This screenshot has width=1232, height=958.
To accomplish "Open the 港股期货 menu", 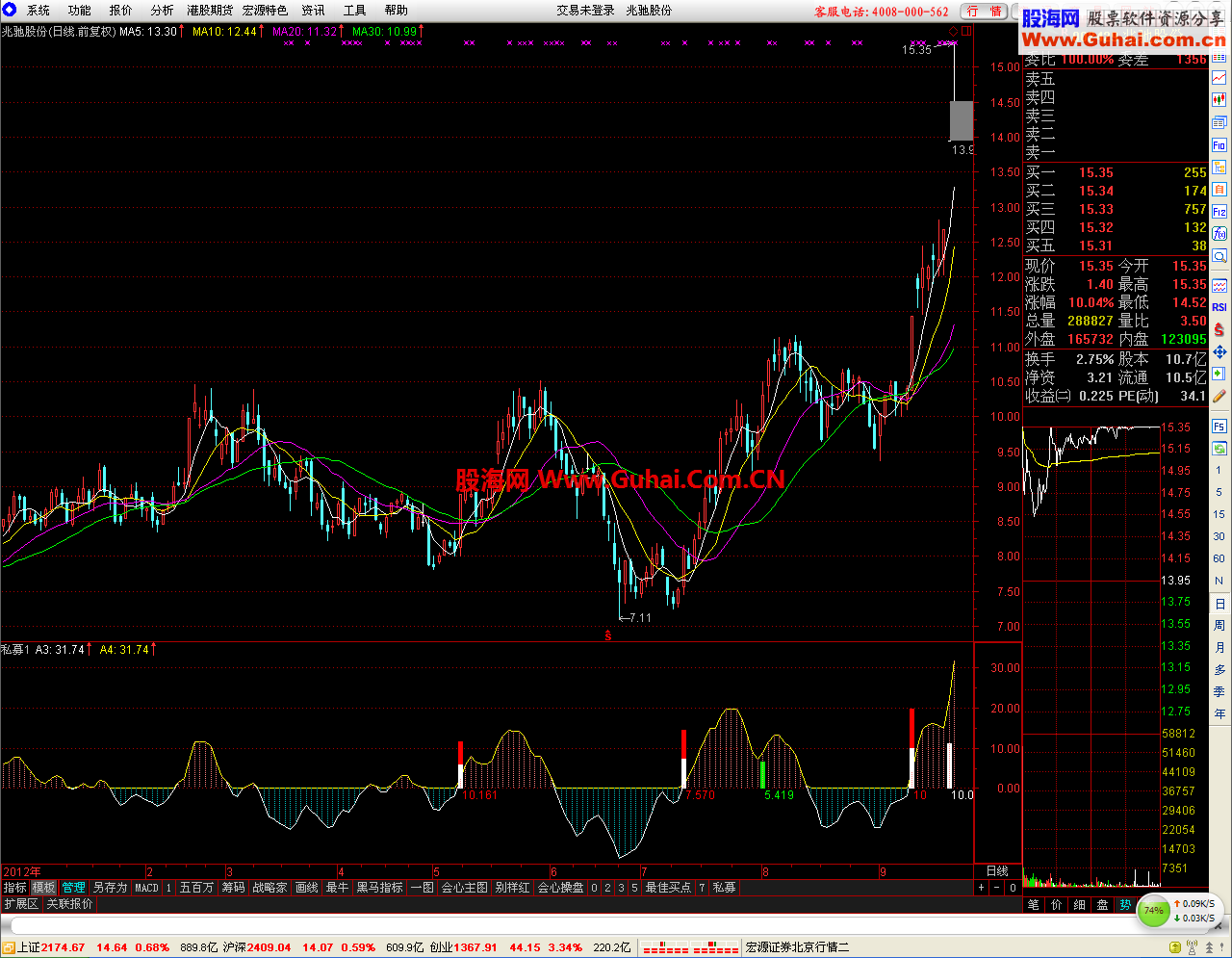I will 210,11.
